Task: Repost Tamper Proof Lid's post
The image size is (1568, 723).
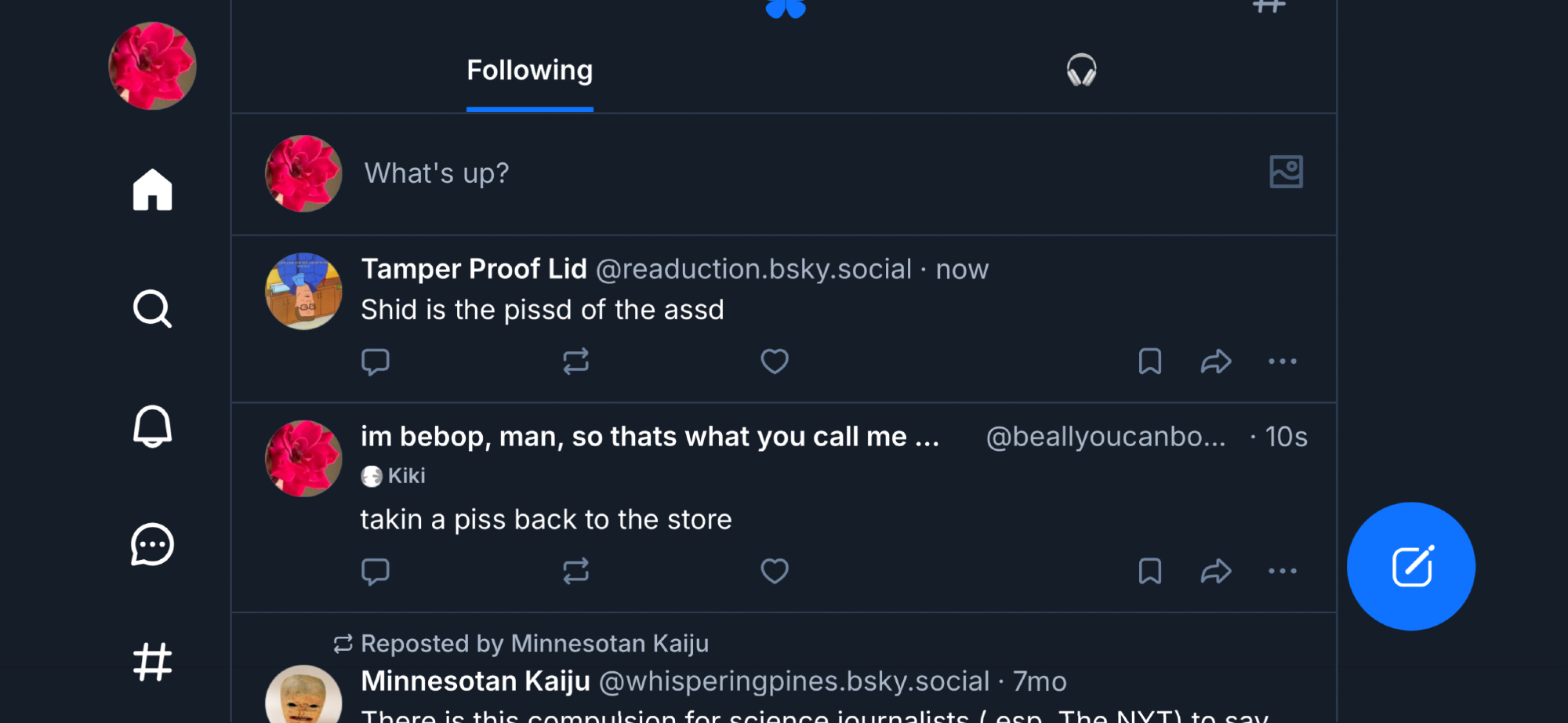Action: [575, 361]
